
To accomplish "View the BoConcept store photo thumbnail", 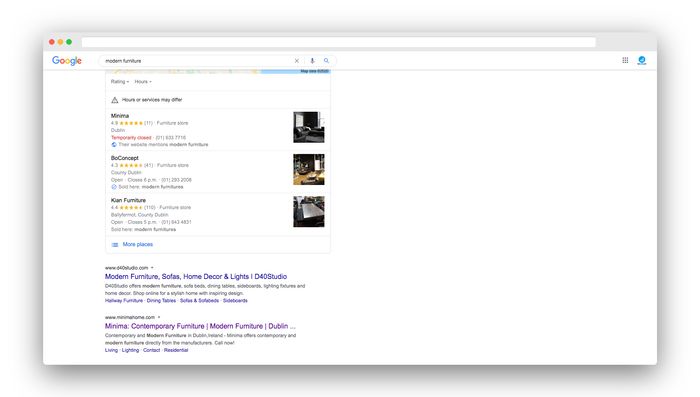I will [x=308, y=169].
